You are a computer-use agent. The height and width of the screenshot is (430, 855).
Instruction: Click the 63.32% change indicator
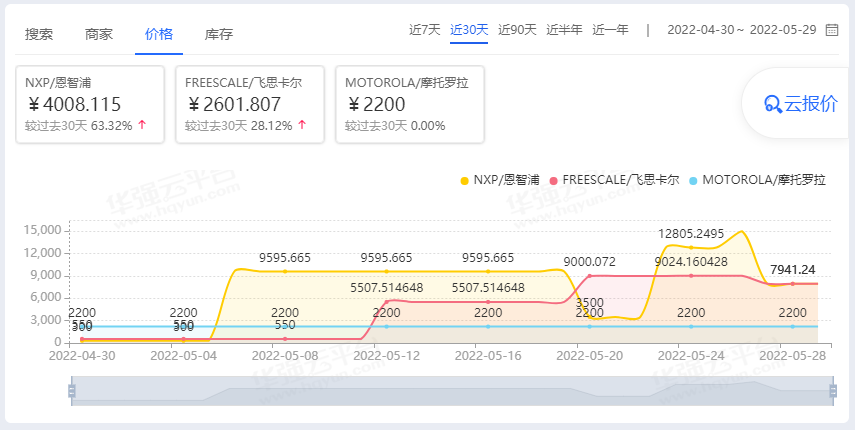click(x=119, y=126)
